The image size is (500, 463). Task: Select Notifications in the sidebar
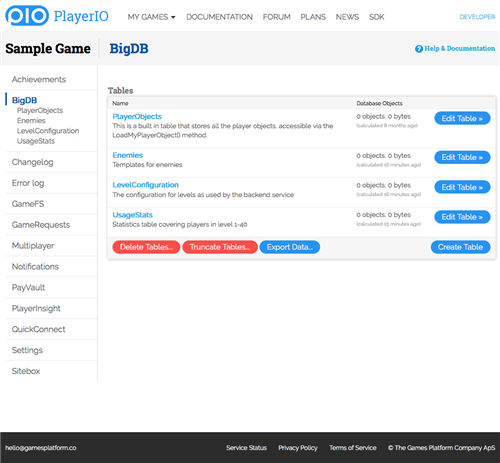click(35, 266)
